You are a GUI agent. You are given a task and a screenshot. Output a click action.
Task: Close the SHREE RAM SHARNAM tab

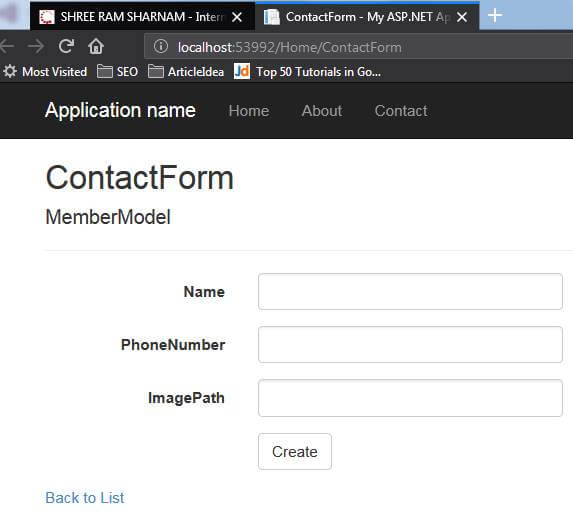[x=237, y=17]
